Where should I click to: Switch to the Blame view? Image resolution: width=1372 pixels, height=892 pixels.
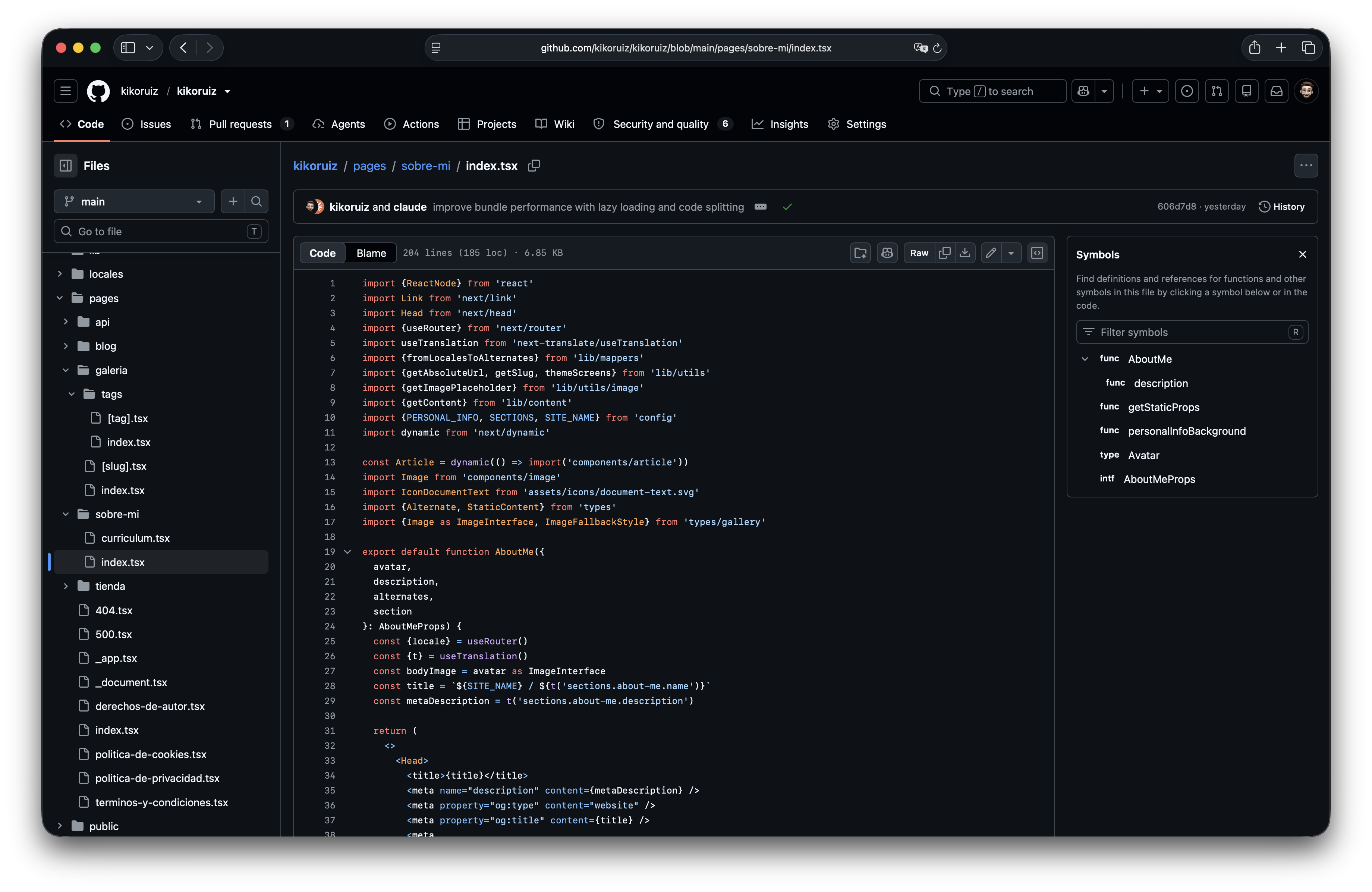pyautogui.click(x=371, y=252)
